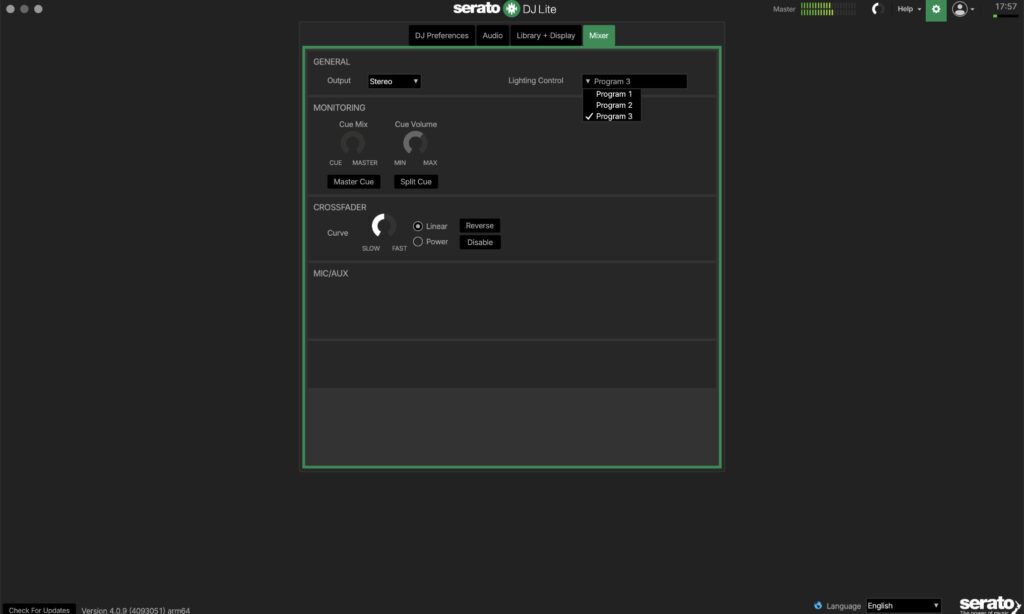Click the MONITORING section heading

click(339, 108)
